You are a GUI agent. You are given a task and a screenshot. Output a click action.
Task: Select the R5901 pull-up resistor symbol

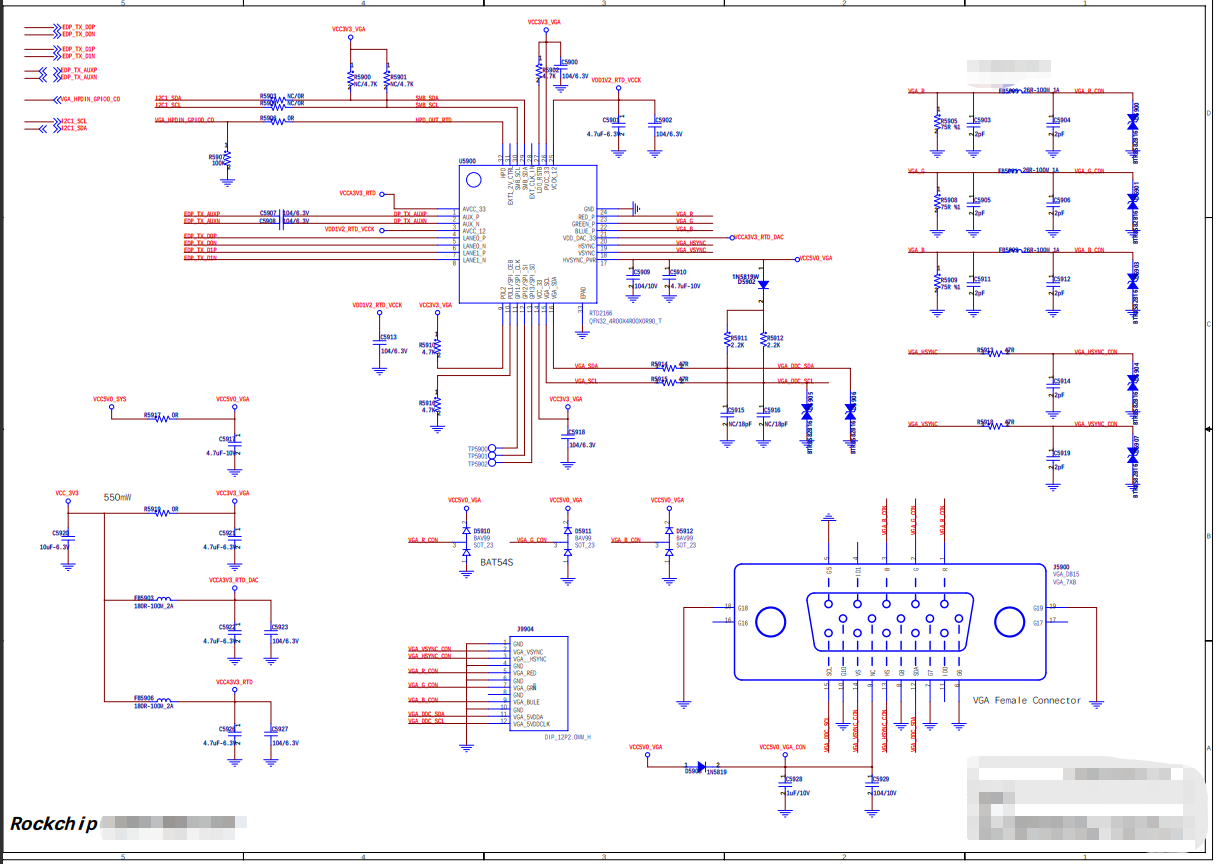388,79
